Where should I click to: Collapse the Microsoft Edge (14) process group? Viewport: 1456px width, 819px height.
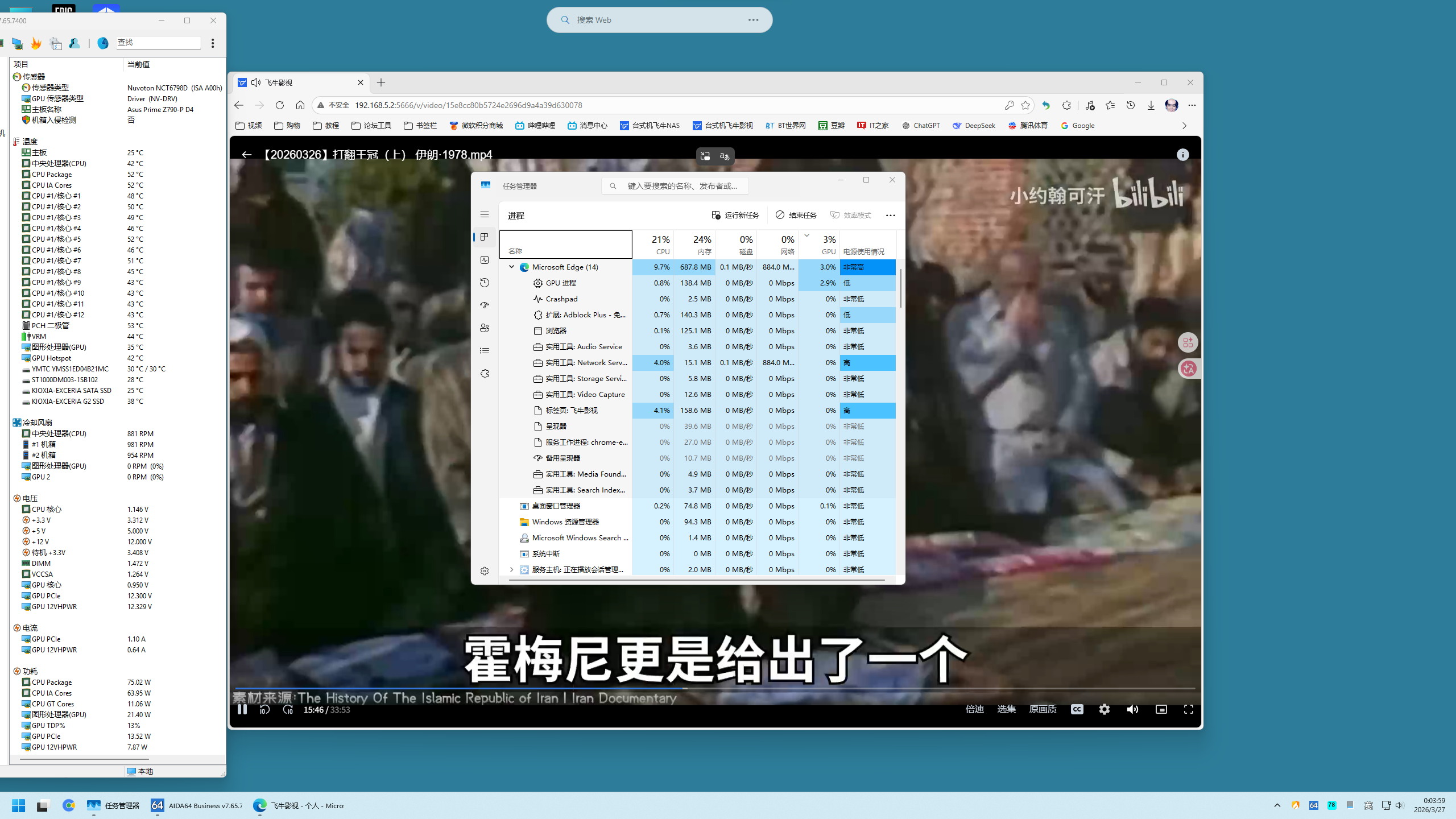pyautogui.click(x=511, y=267)
